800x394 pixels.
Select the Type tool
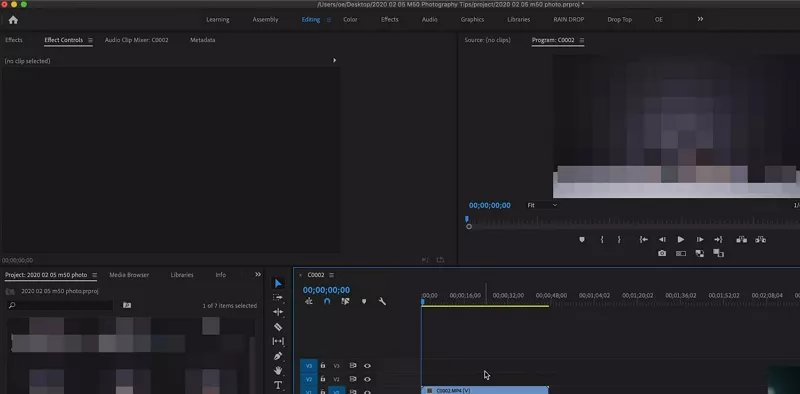click(x=278, y=385)
